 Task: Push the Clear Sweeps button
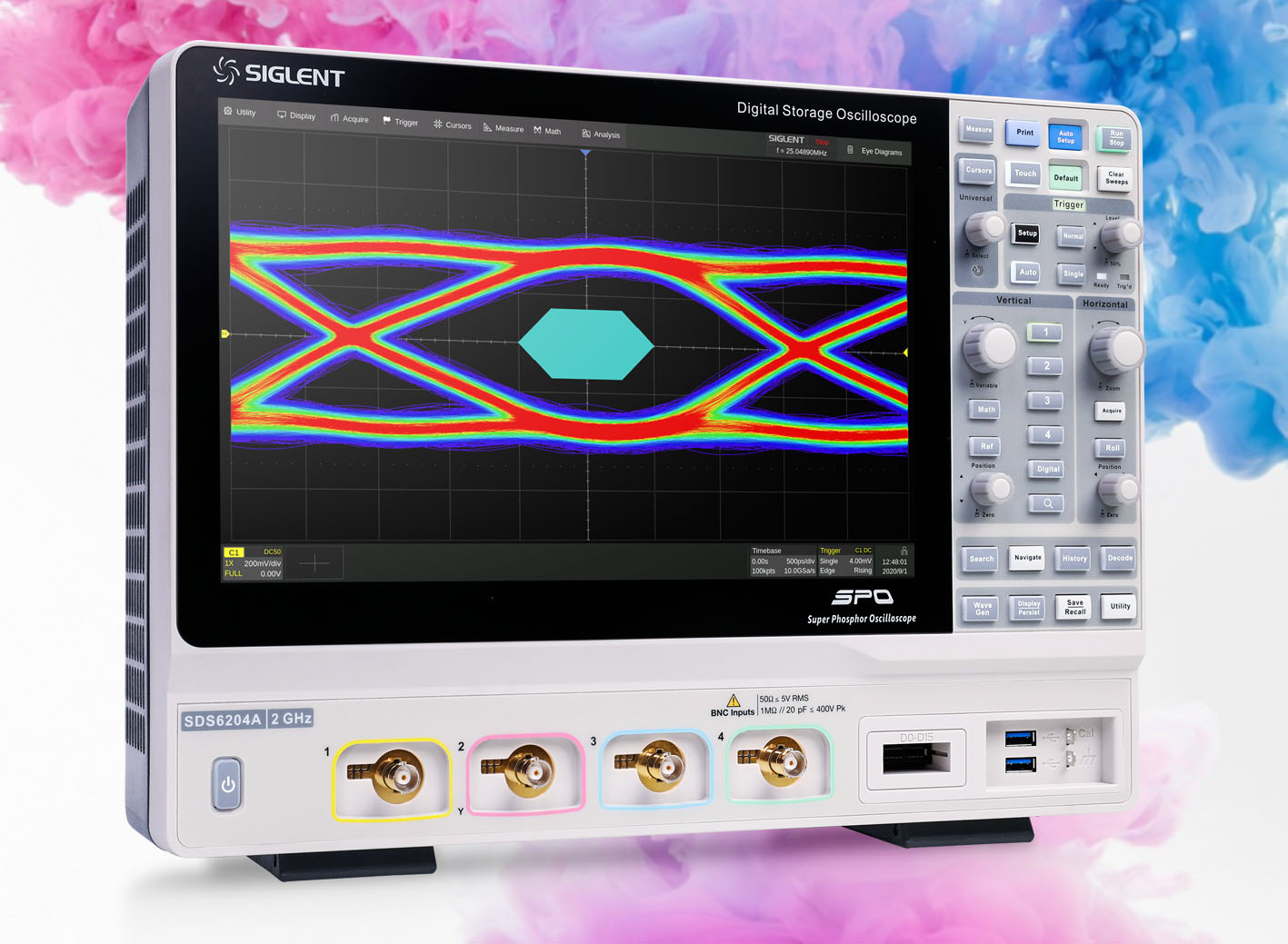coord(1116,179)
